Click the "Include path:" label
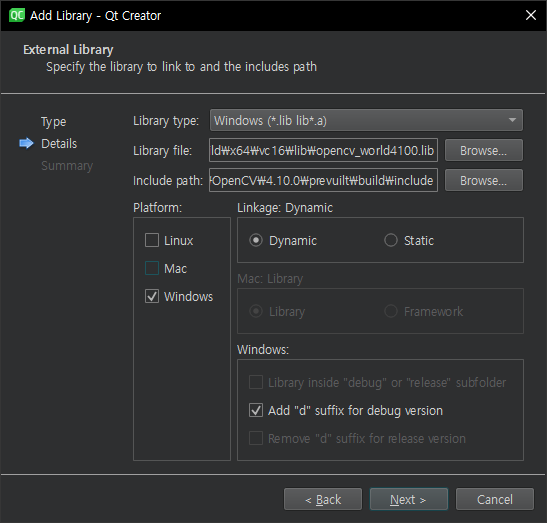547x523 pixels. (x=168, y=181)
